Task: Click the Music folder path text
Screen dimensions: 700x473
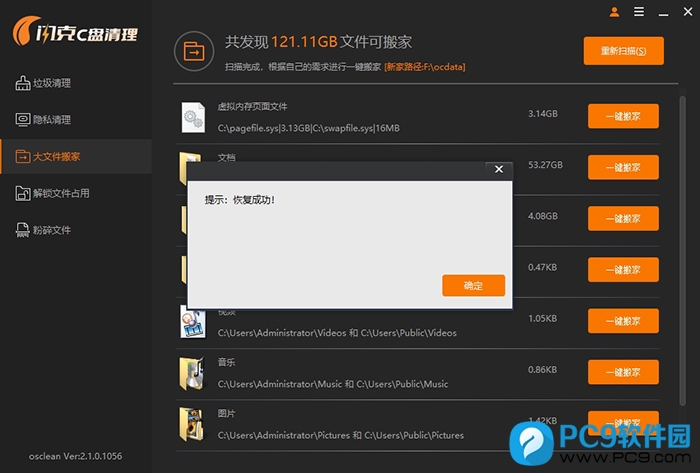Action: click(x=333, y=384)
